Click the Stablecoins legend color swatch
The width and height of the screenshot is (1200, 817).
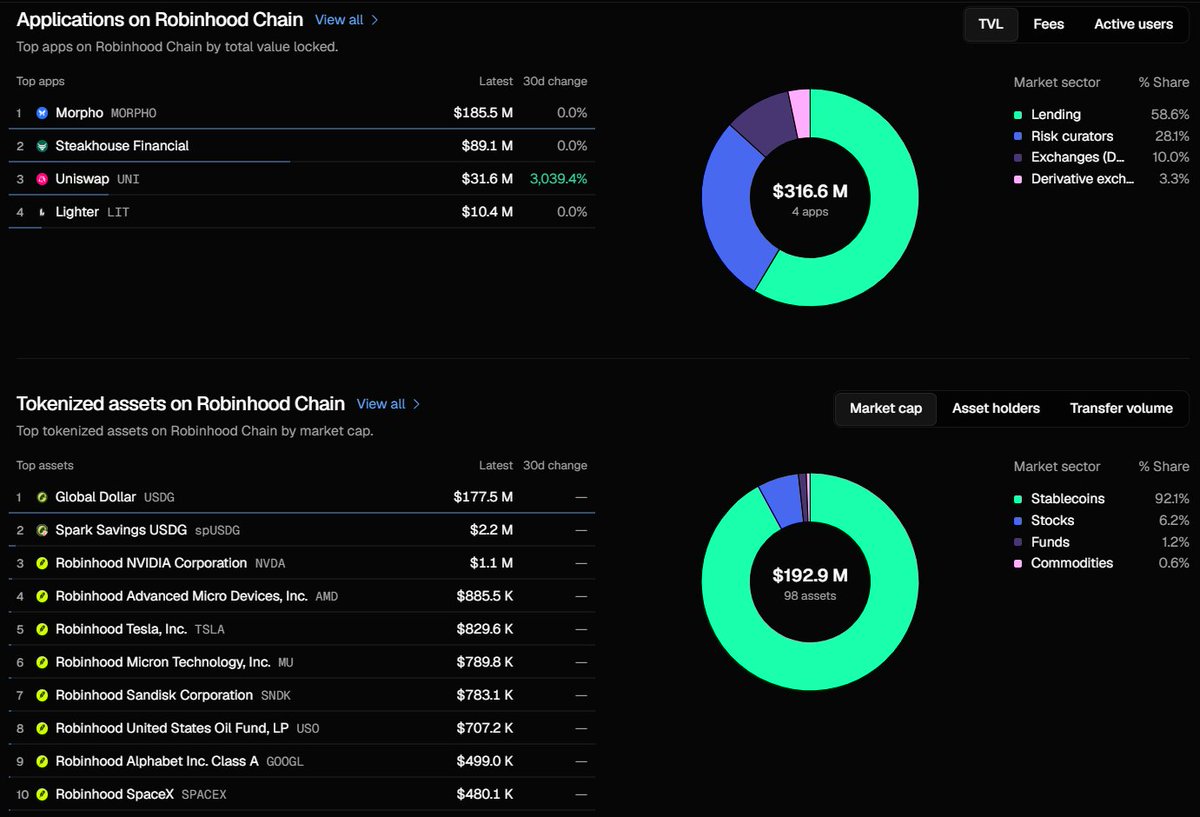[1018, 499]
